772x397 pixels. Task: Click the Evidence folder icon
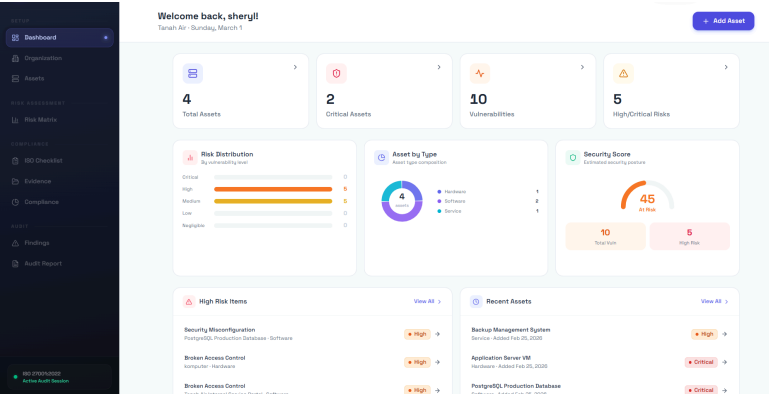[x=15, y=181]
